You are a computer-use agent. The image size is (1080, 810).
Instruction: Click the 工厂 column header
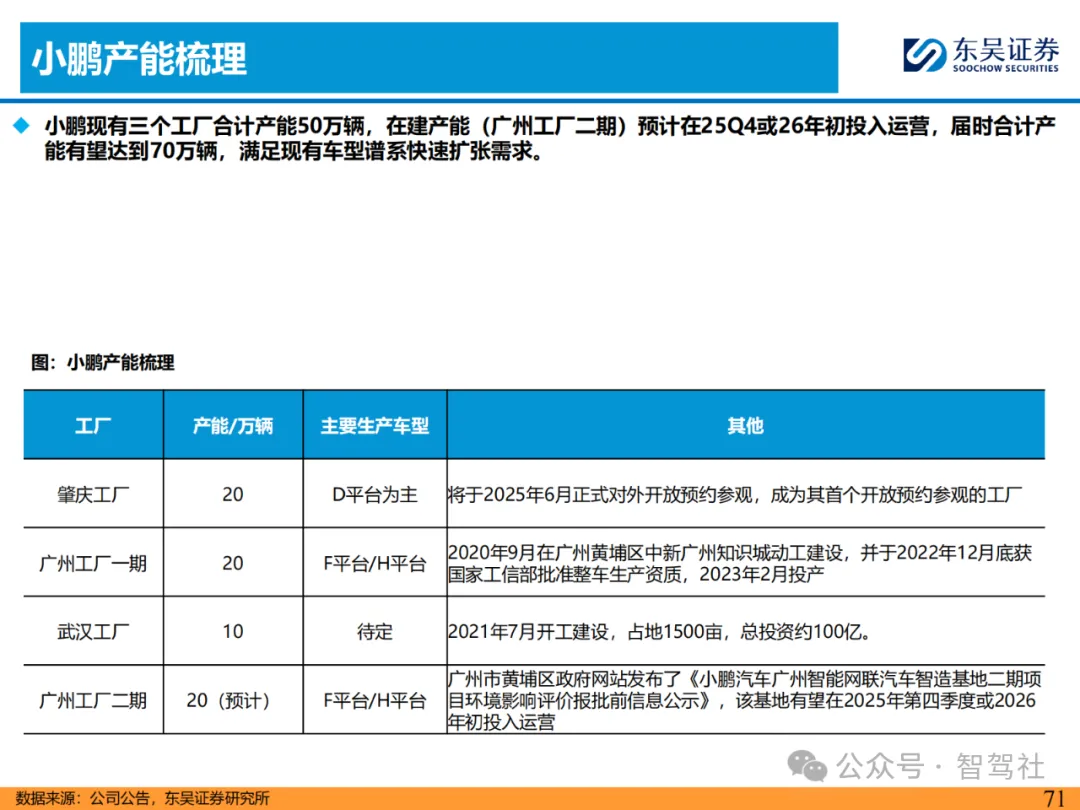(93, 426)
